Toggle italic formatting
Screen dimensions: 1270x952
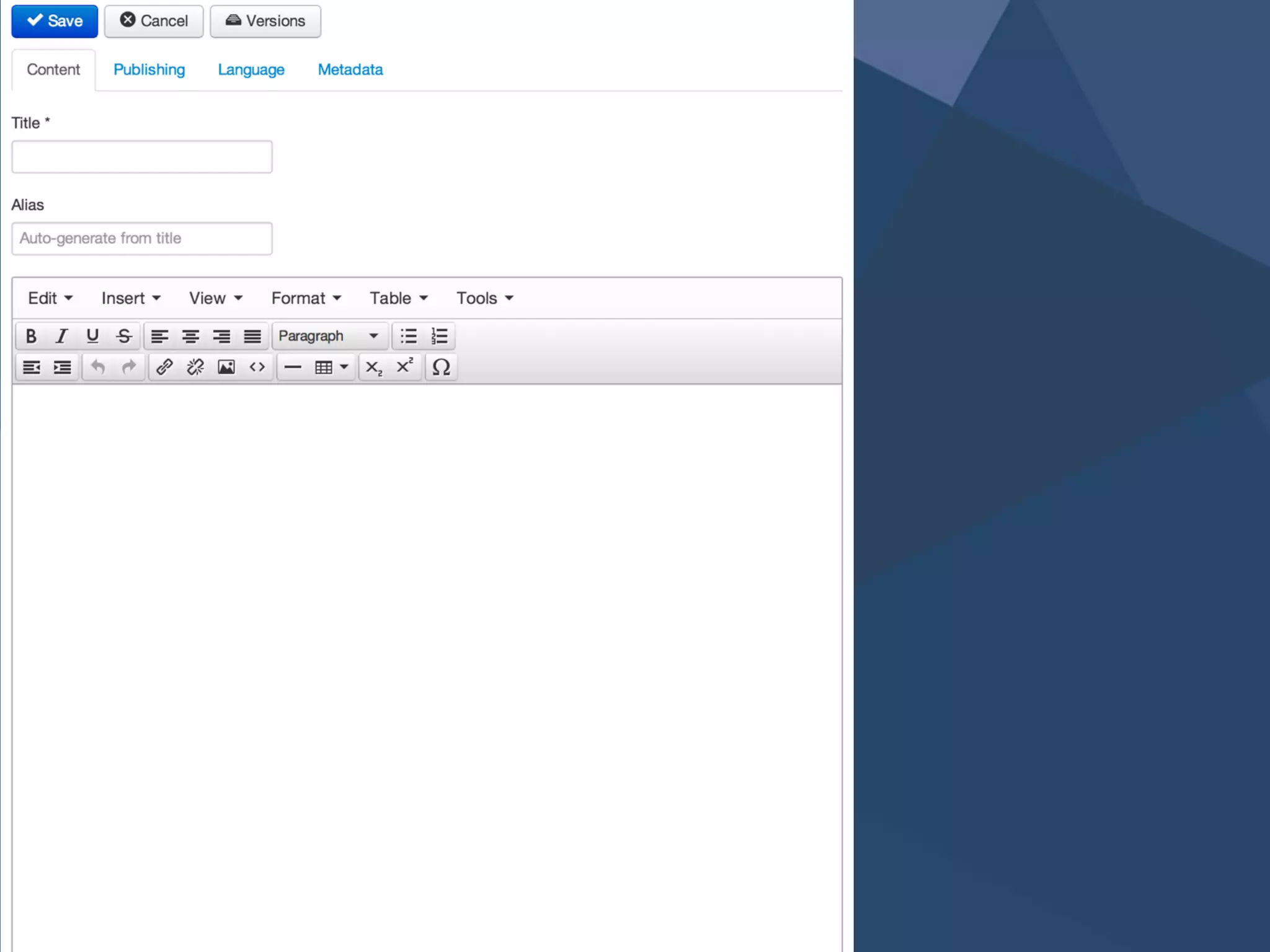tap(61, 336)
